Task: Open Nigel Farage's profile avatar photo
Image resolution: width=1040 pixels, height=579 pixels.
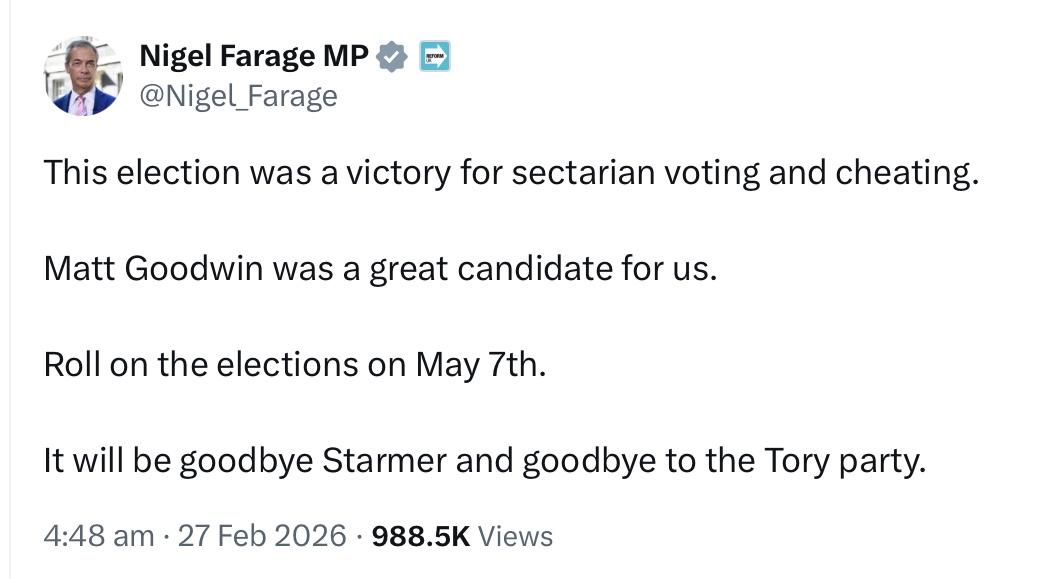Action: pyautogui.click(x=83, y=76)
